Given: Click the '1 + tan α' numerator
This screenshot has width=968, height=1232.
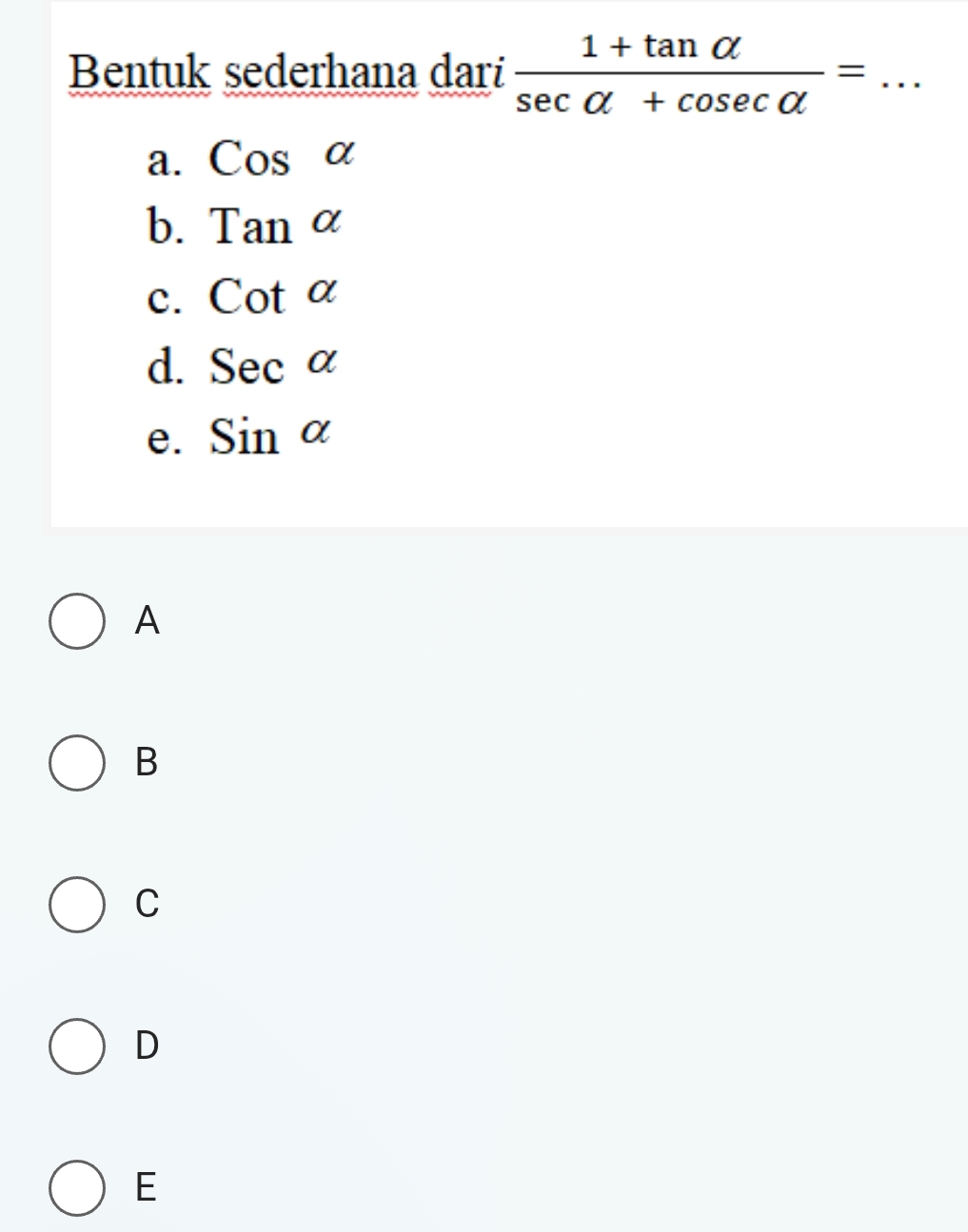Looking at the screenshot, I should [x=662, y=45].
